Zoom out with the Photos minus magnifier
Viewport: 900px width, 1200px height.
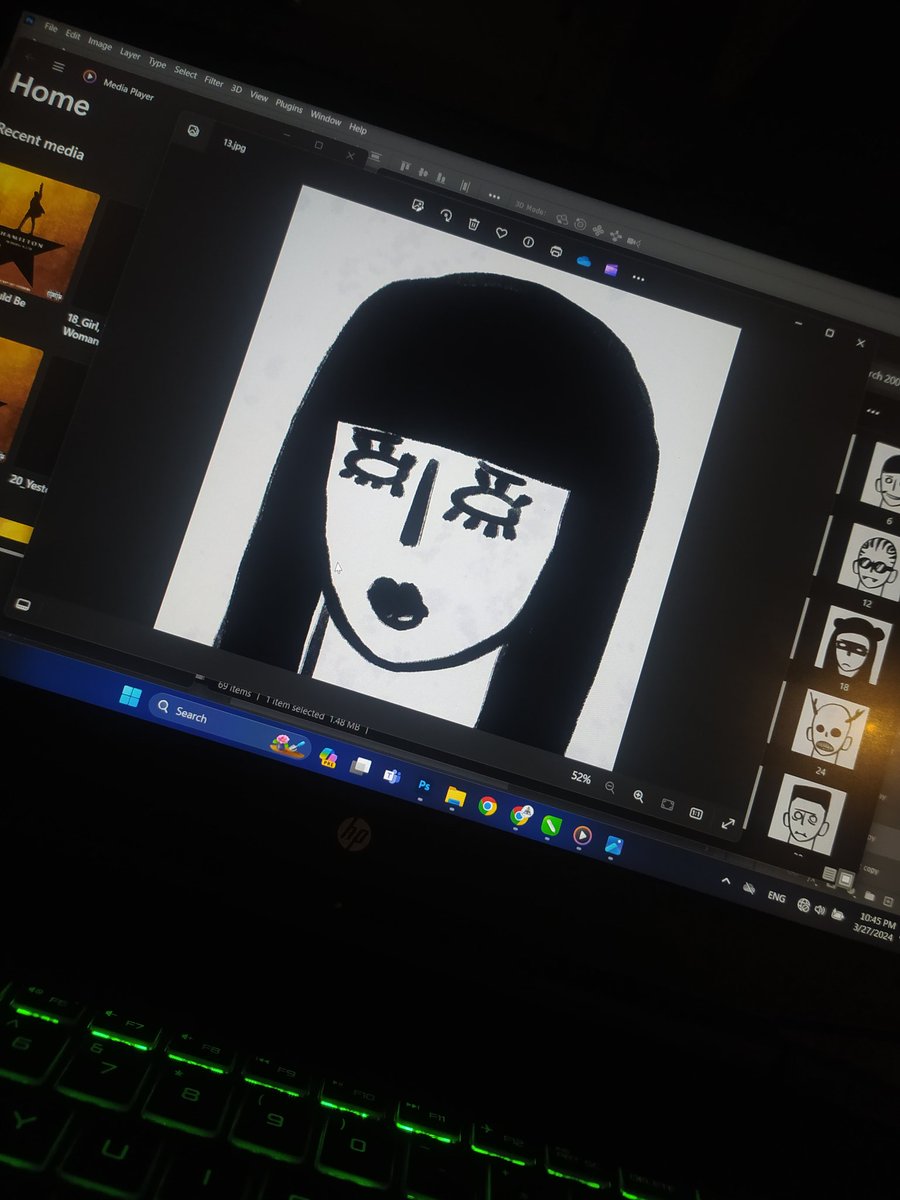610,788
